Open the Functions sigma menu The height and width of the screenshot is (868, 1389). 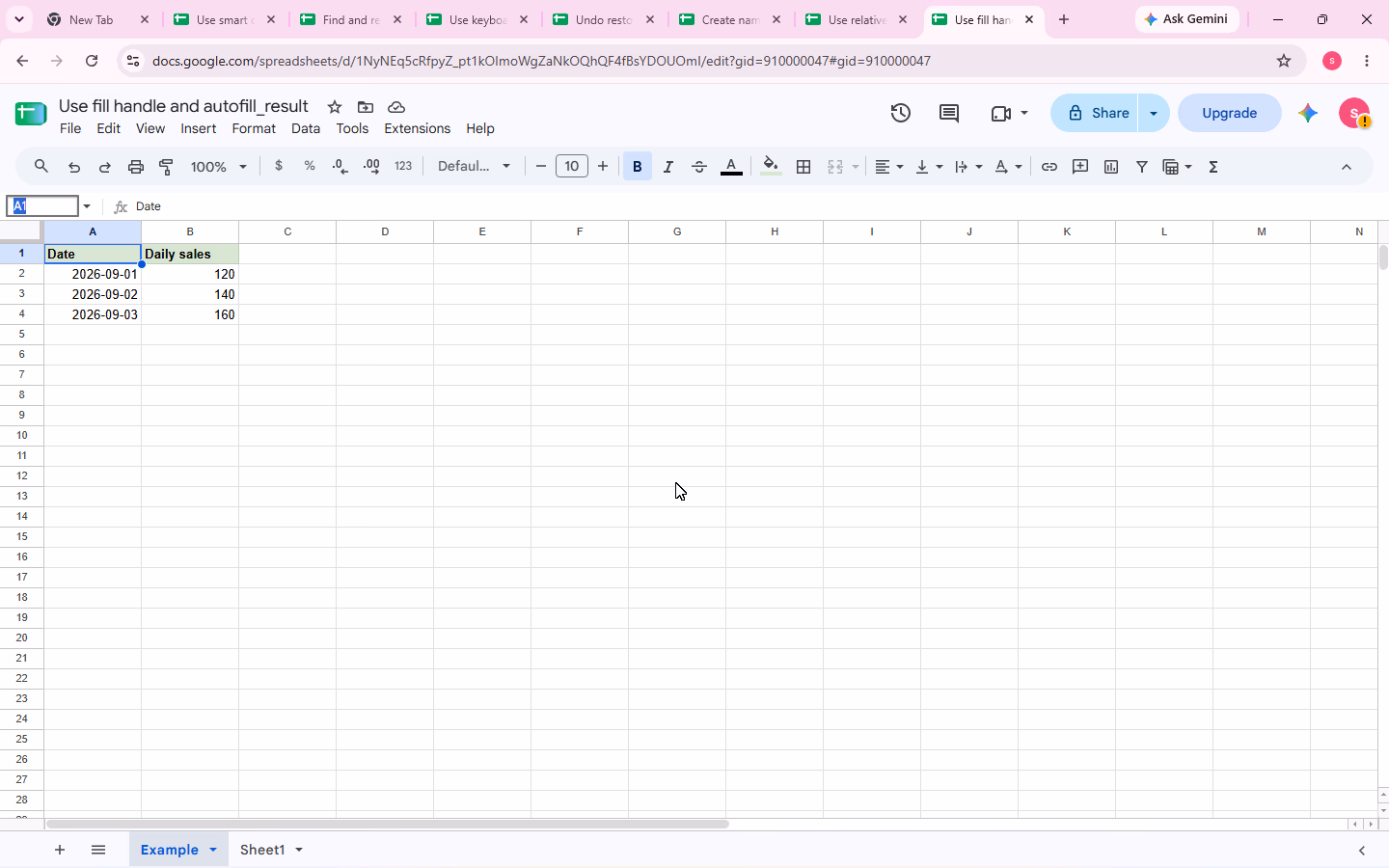tap(1213, 167)
